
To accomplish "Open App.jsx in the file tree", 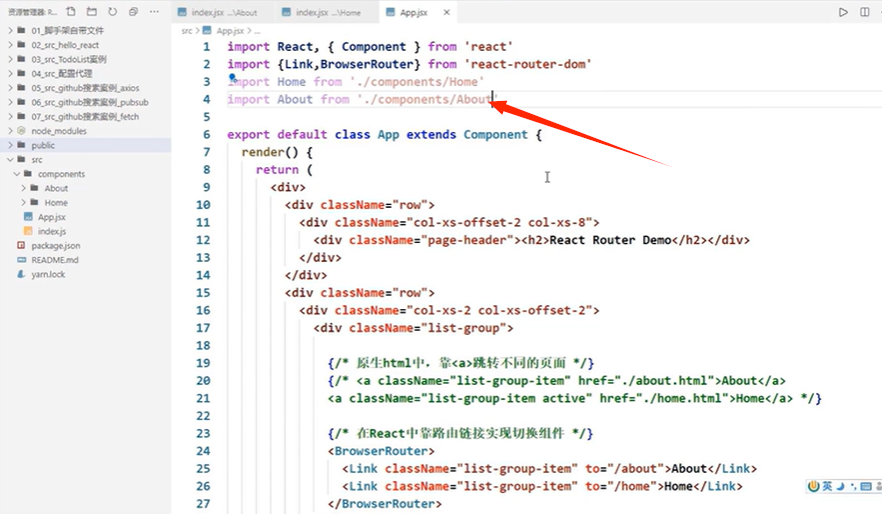I will coord(52,217).
